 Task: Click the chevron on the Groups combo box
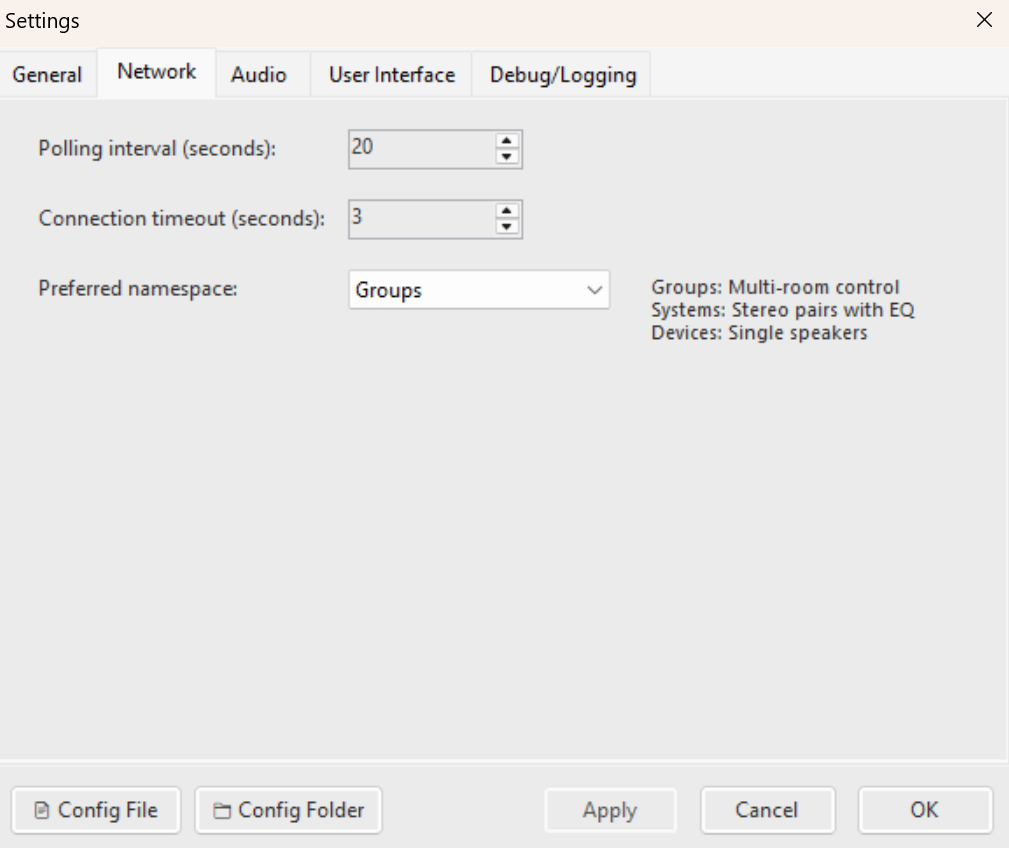(x=597, y=290)
